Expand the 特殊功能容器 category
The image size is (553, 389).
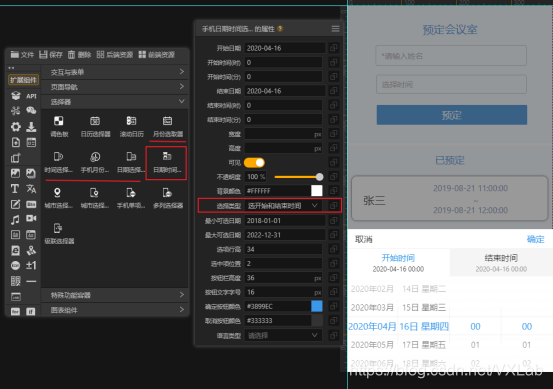[115, 295]
